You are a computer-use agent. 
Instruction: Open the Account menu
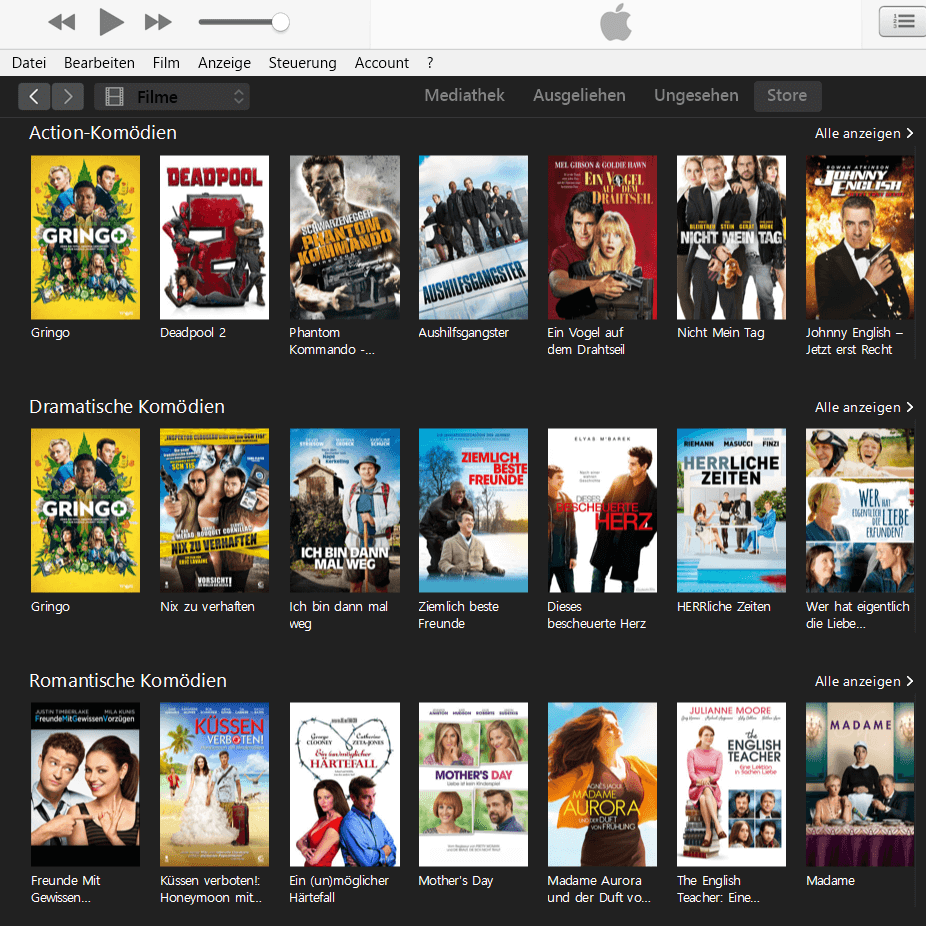coord(382,63)
